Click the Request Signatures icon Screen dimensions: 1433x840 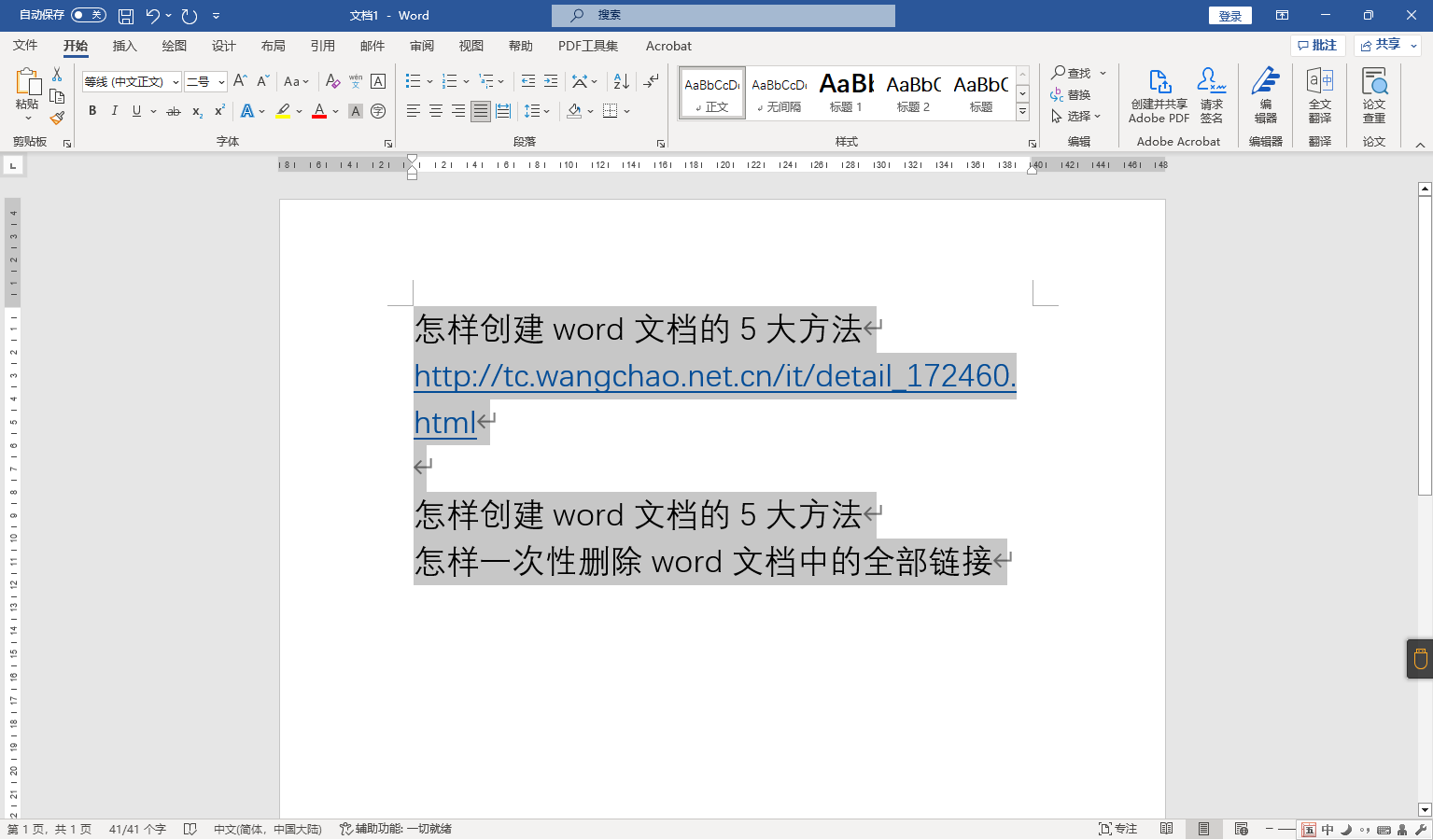(1212, 96)
